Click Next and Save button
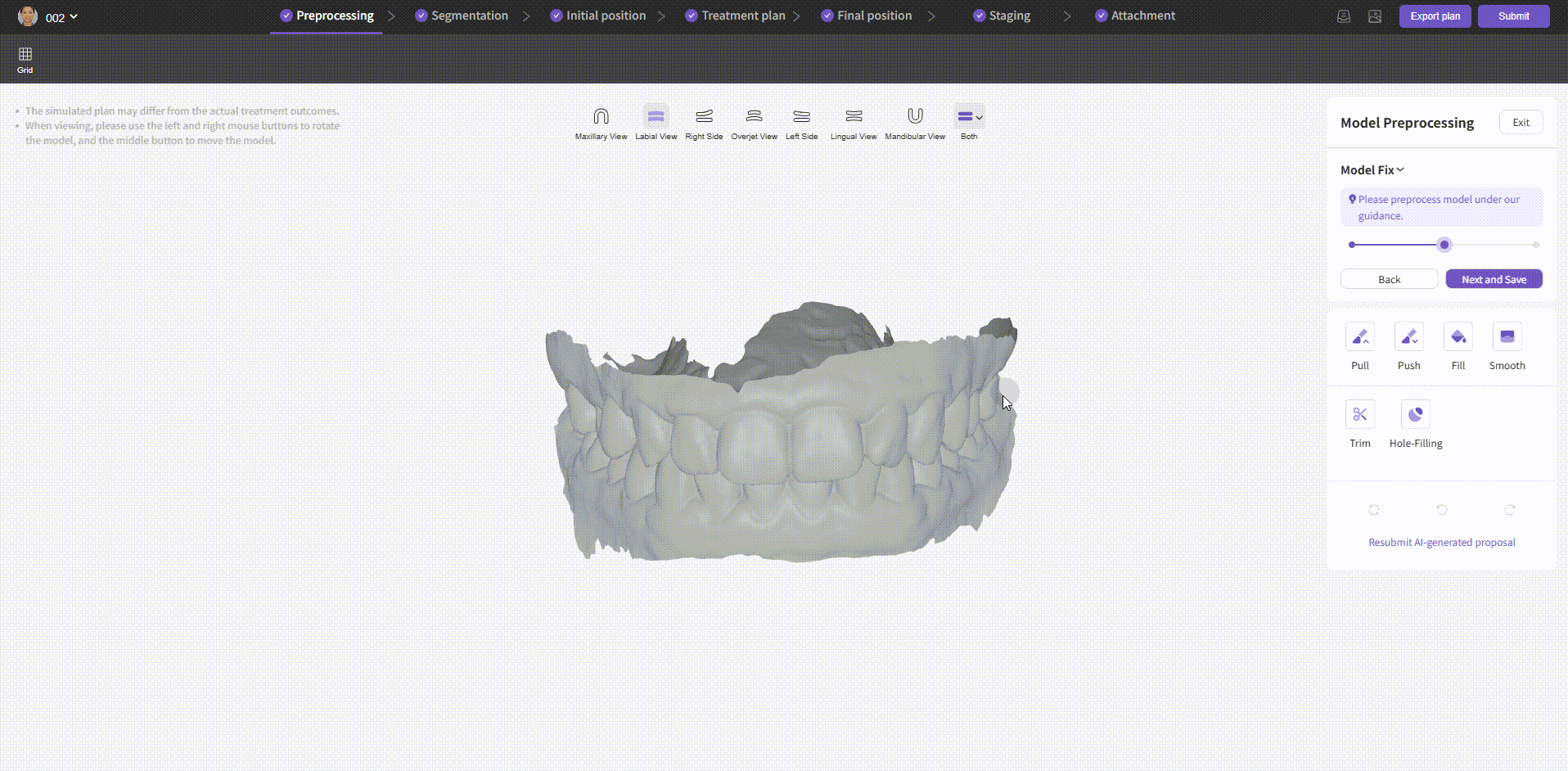The width and height of the screenshot is (1568, 771). (x=1494, y=279)
